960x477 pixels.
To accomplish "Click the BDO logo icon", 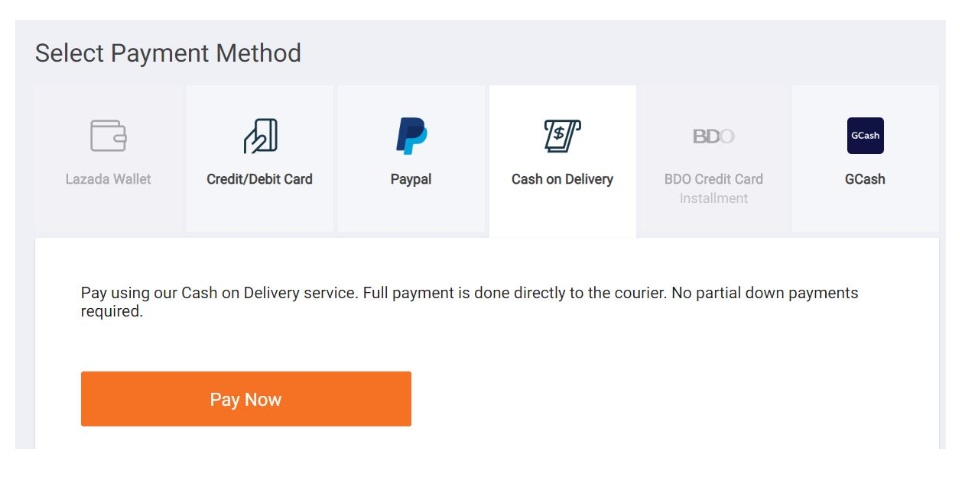I will point(713,136).
